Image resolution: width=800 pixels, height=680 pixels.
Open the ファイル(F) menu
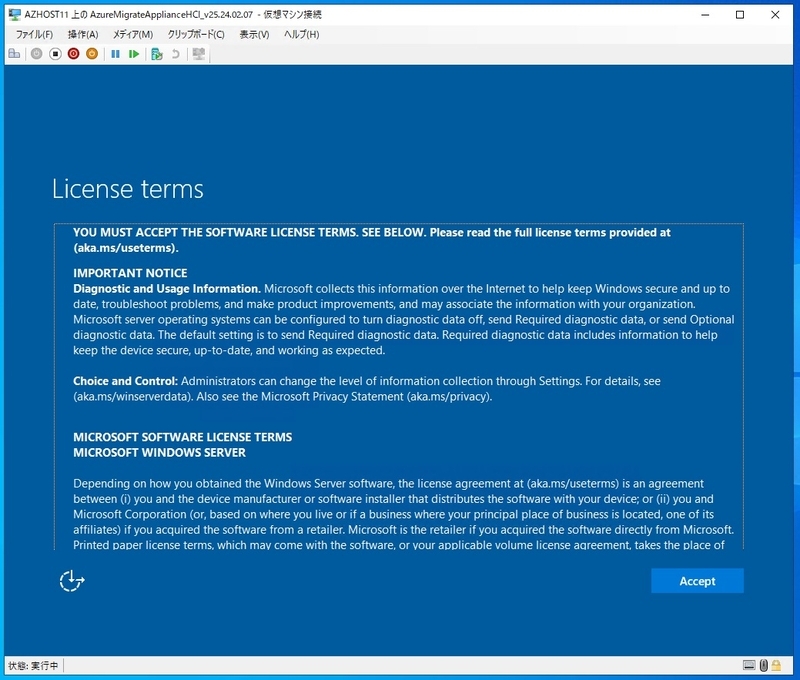pyautogui.click(x=34, y=34)
